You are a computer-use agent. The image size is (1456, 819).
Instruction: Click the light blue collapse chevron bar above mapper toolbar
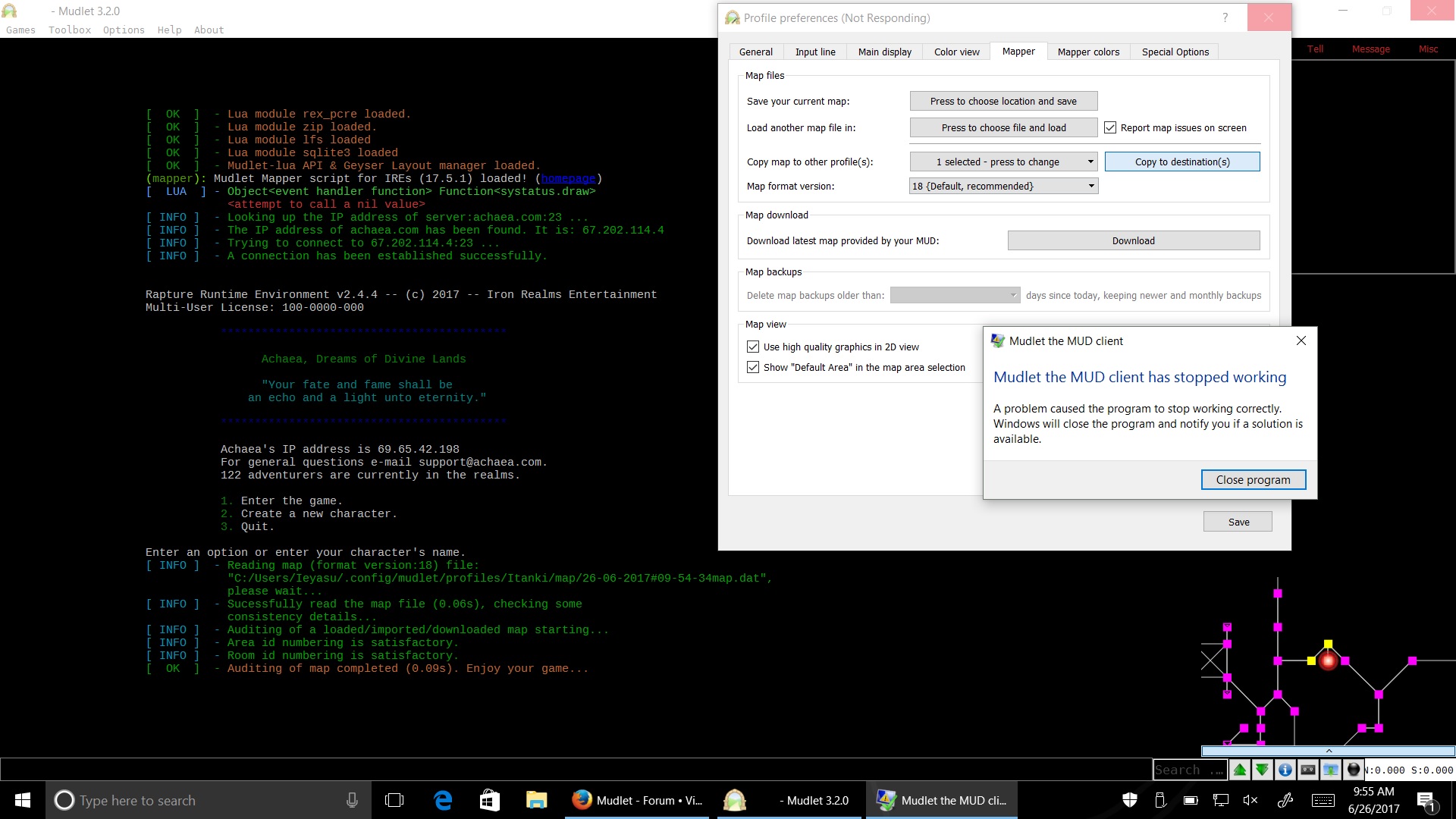tap(1329, 751)
